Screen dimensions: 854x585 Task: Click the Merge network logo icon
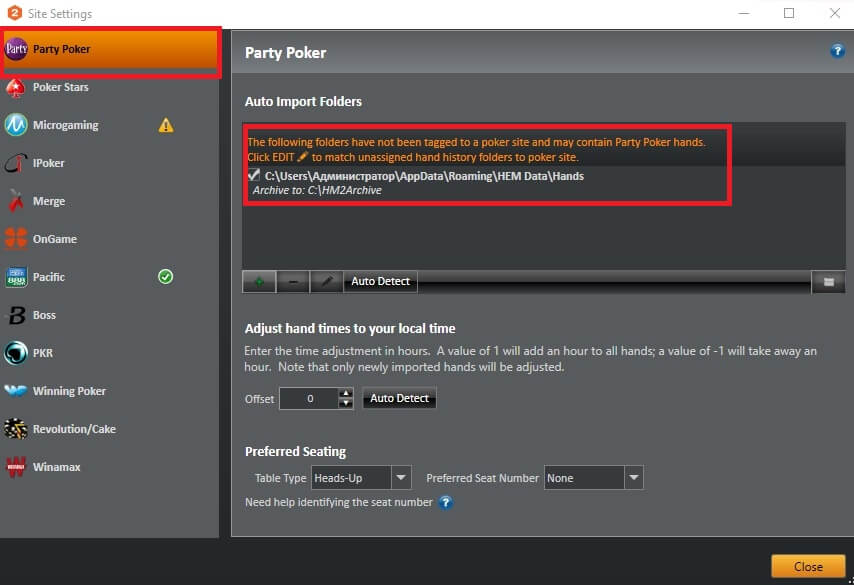[16, 201]
